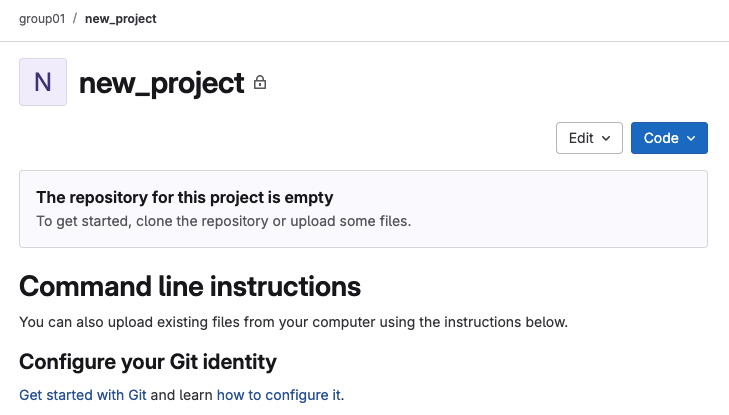729x415 pixels.
Task: Click the "To get started, clone the repository" text
Action: coord(223,220)
